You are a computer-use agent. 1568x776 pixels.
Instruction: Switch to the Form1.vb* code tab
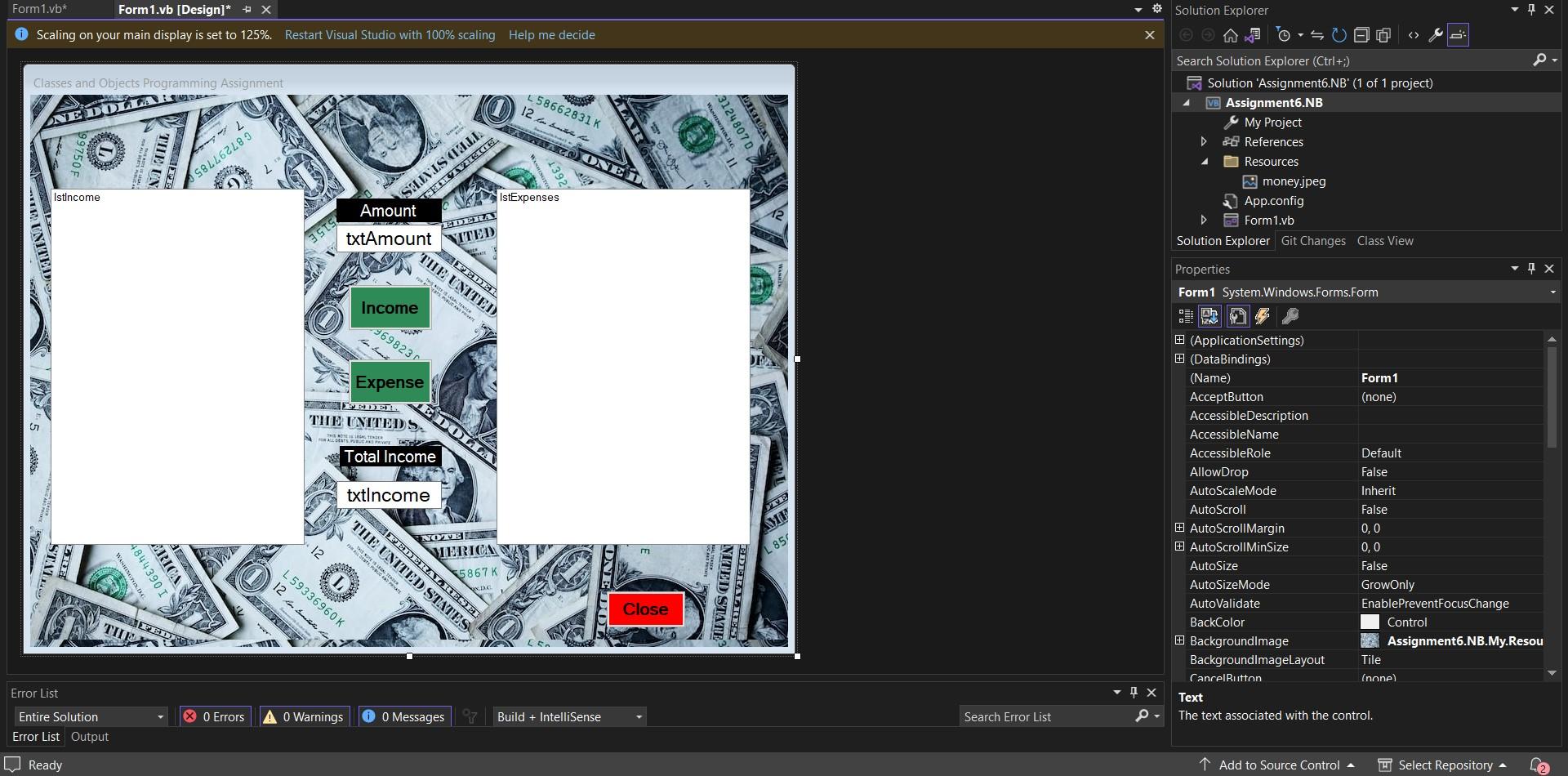[40, 9]
